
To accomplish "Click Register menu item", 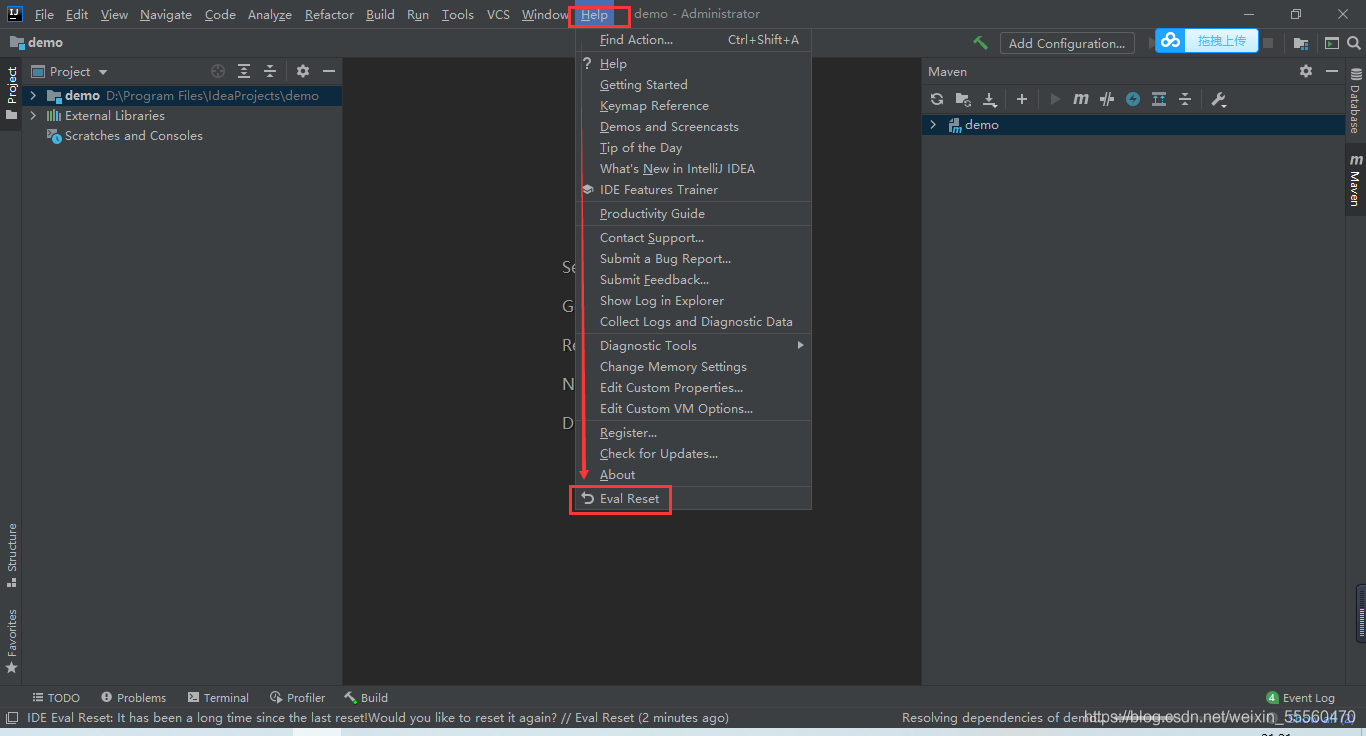I will click(x=693, y=433).
